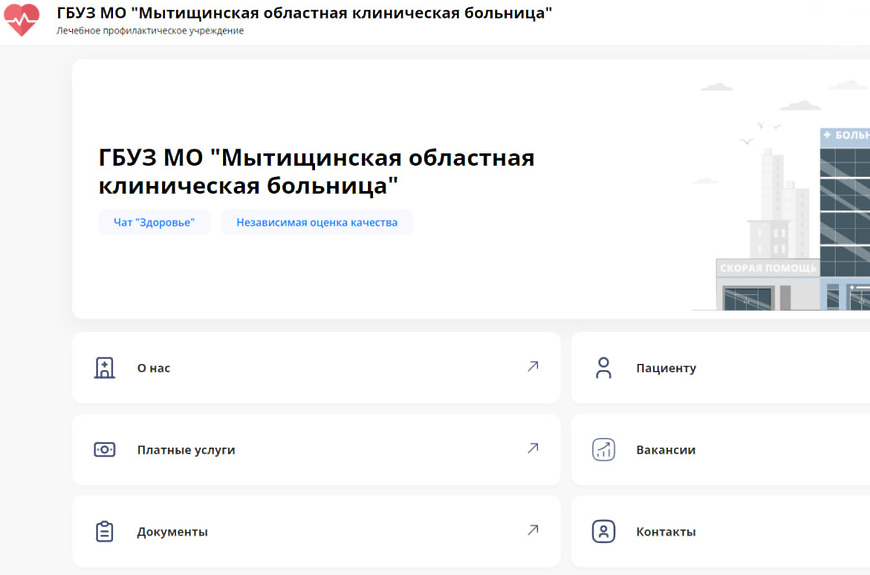Click the contact card icon beside Контакты
Image resolution: width=870 pixels, height=575 pixels.
click(x=603, y=532)
